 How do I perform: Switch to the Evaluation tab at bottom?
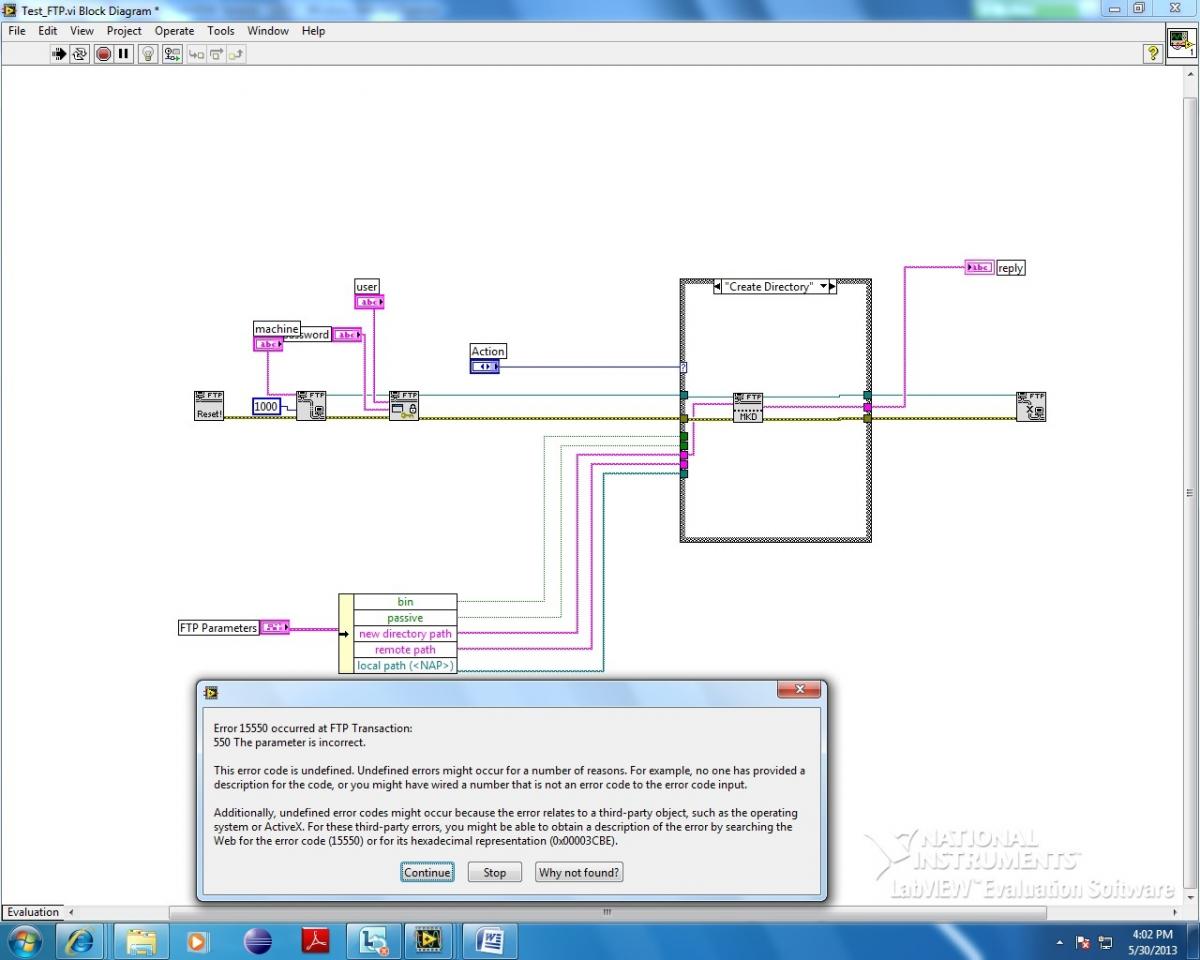point(32,911)
